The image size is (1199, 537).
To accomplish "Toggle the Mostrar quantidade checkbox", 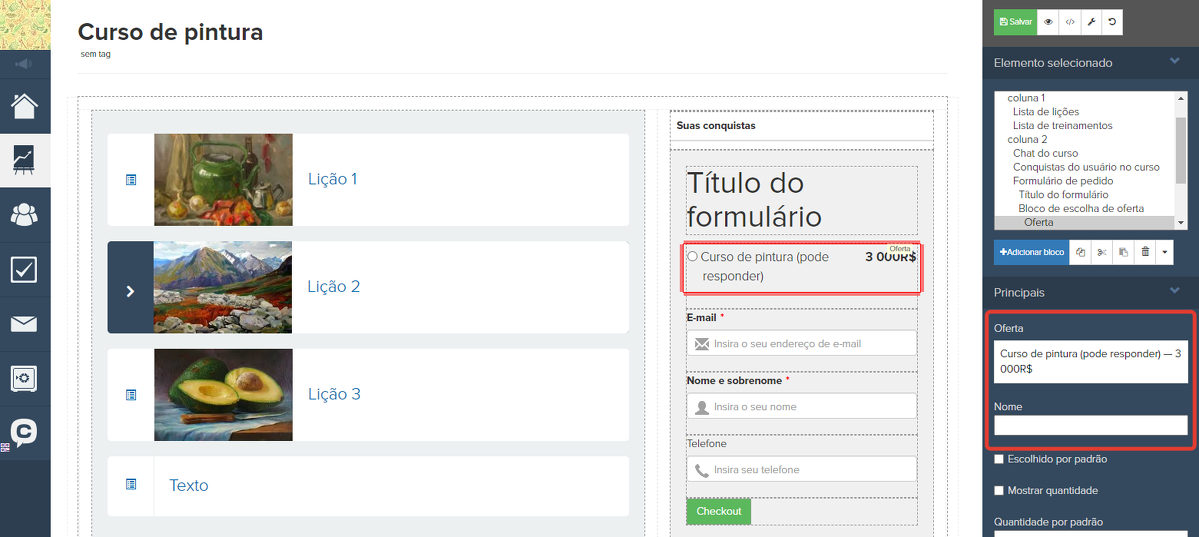I will 999,491.
